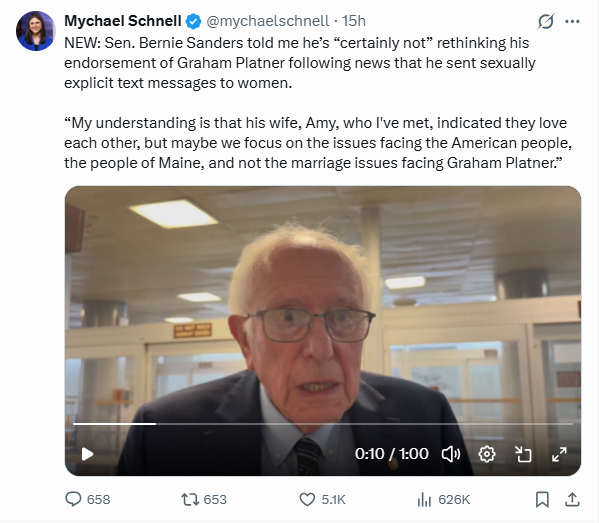The height and width of the screenshot is (523, 599).
Task: Expand the video to fullscreen
Action: (559, 454)
